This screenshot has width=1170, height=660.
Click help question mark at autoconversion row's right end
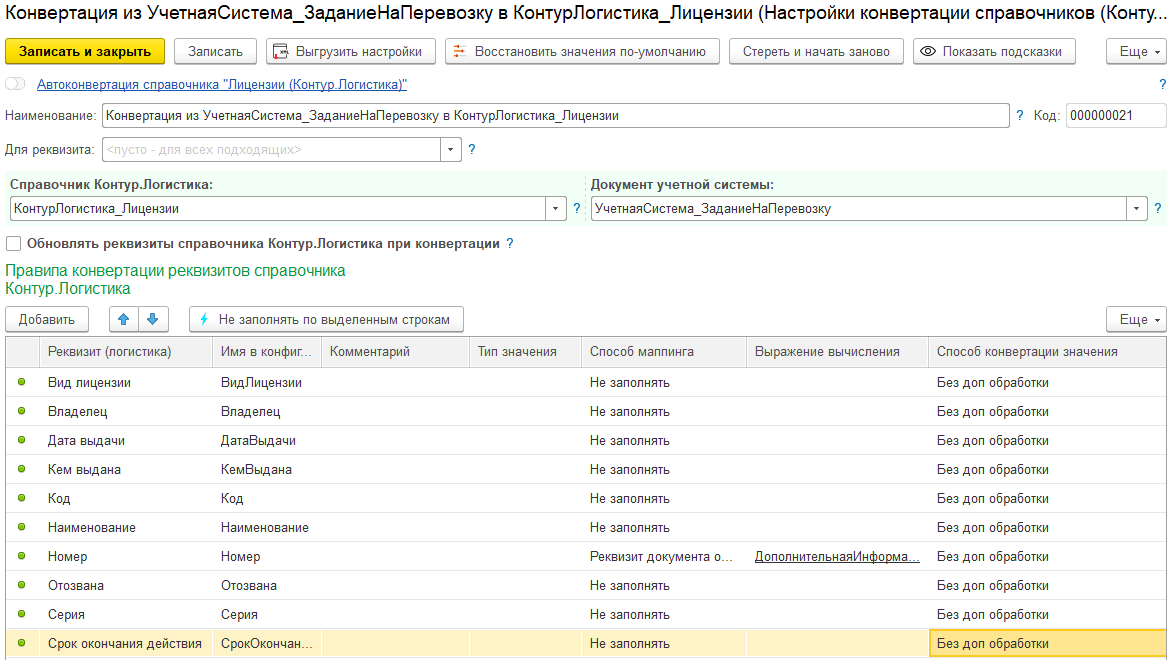pos(1162,84)
